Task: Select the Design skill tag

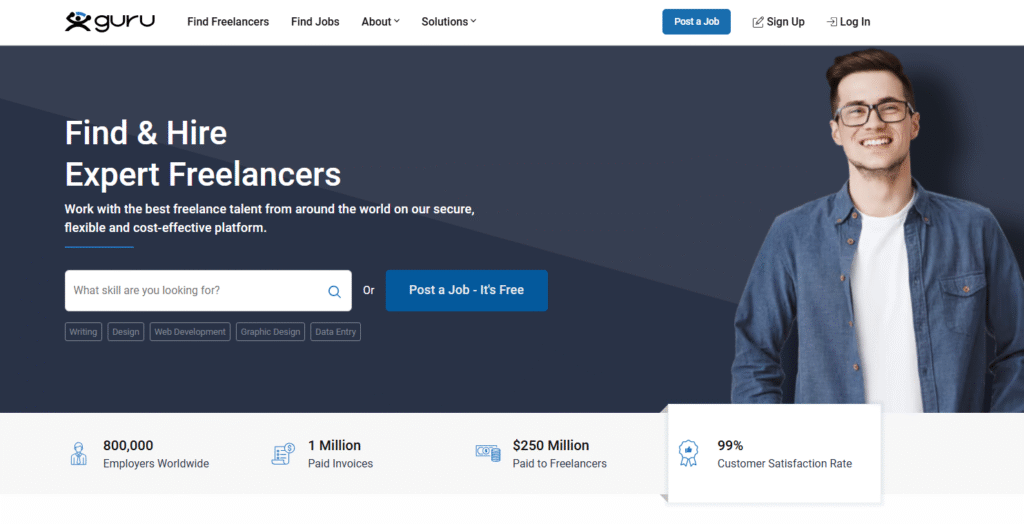Action: (125, 332)
